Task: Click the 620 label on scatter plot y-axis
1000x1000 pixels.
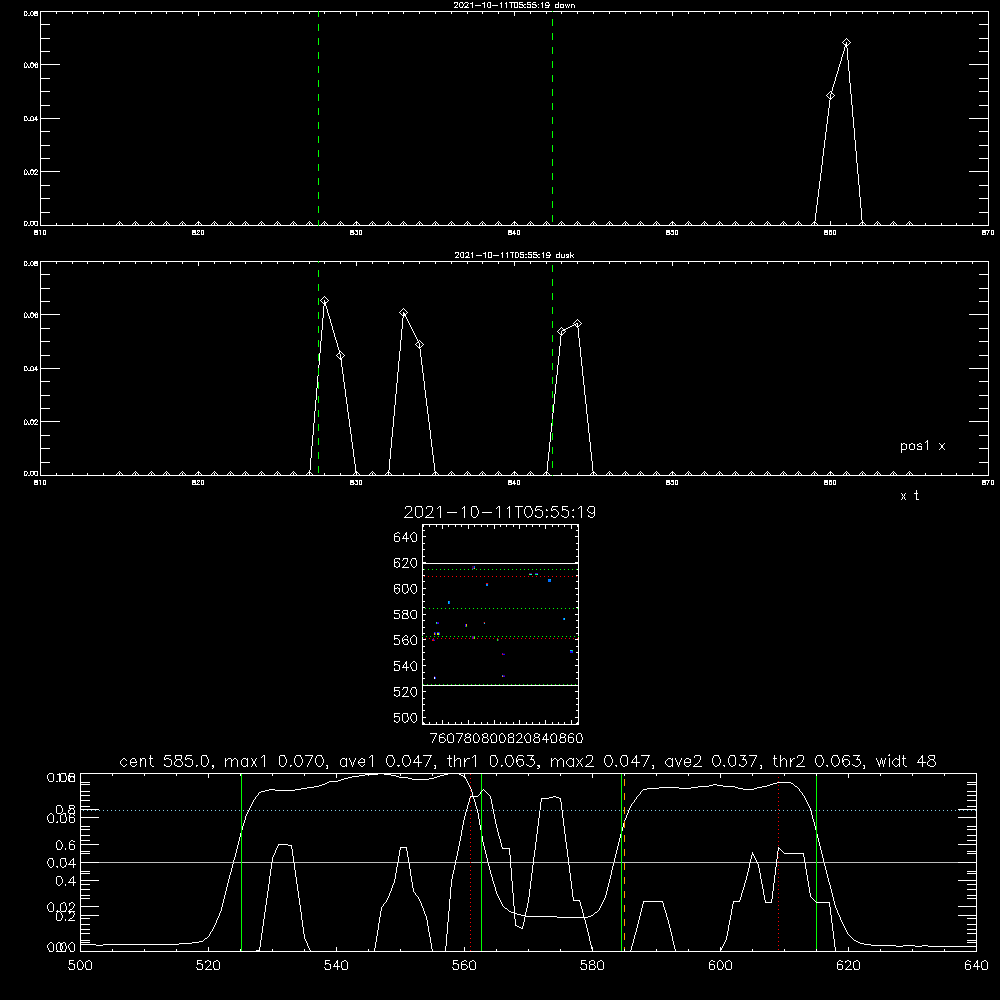Action: (406, 563)
